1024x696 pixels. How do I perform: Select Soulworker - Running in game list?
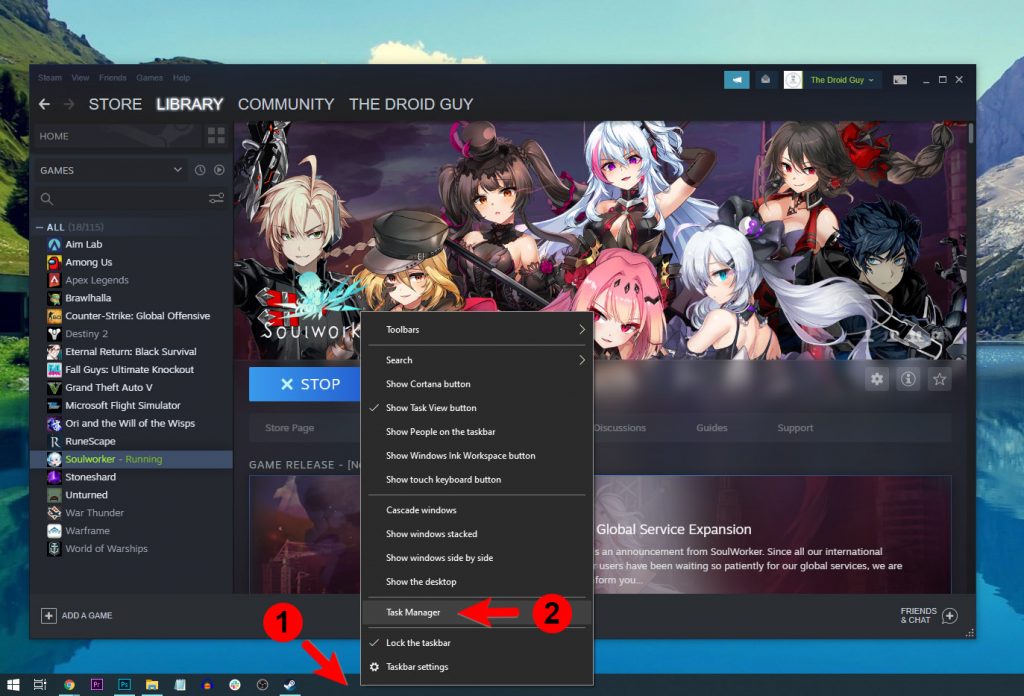[131, 459]
